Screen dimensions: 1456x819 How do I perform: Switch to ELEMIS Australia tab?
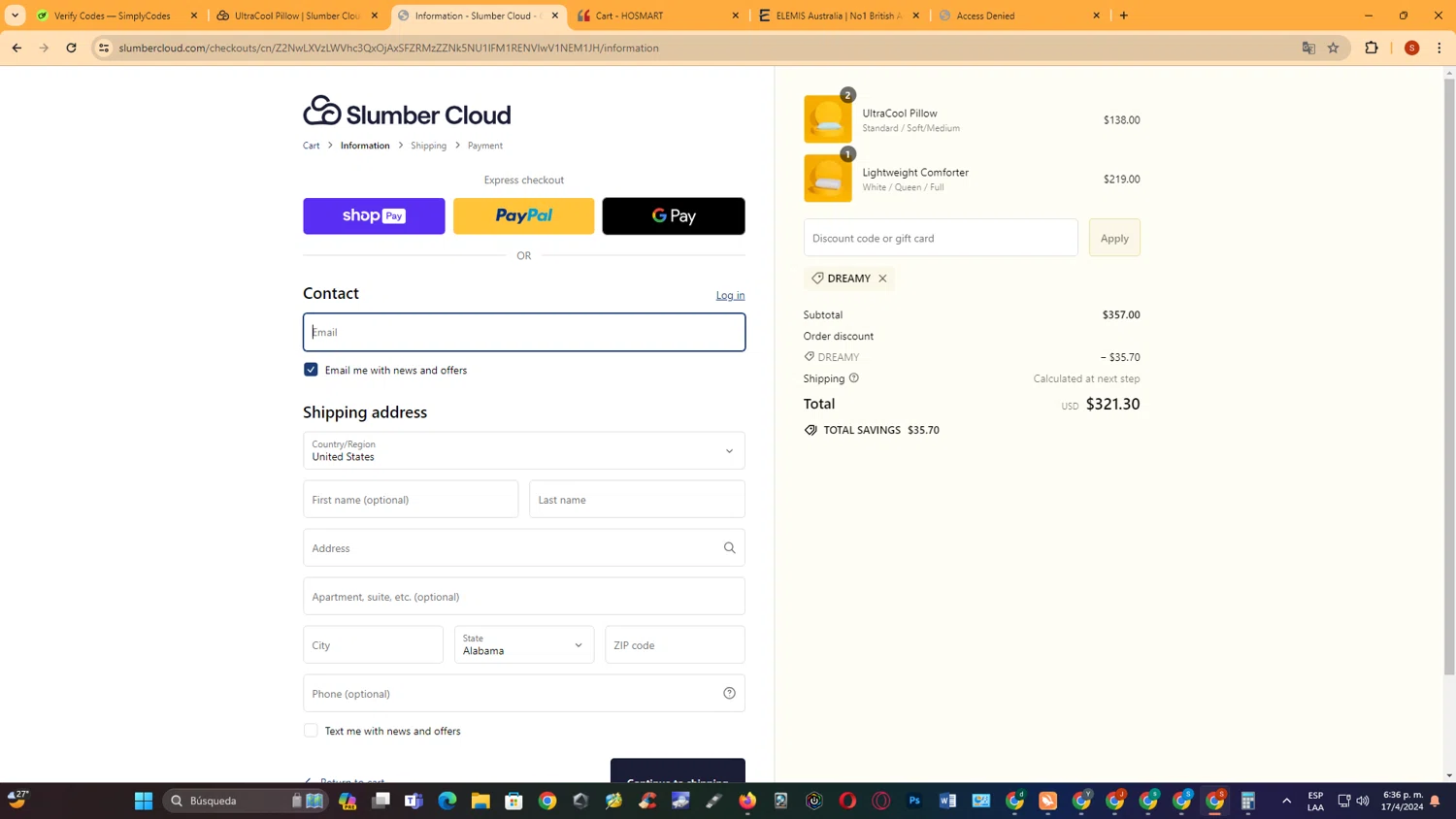(837, 16)
